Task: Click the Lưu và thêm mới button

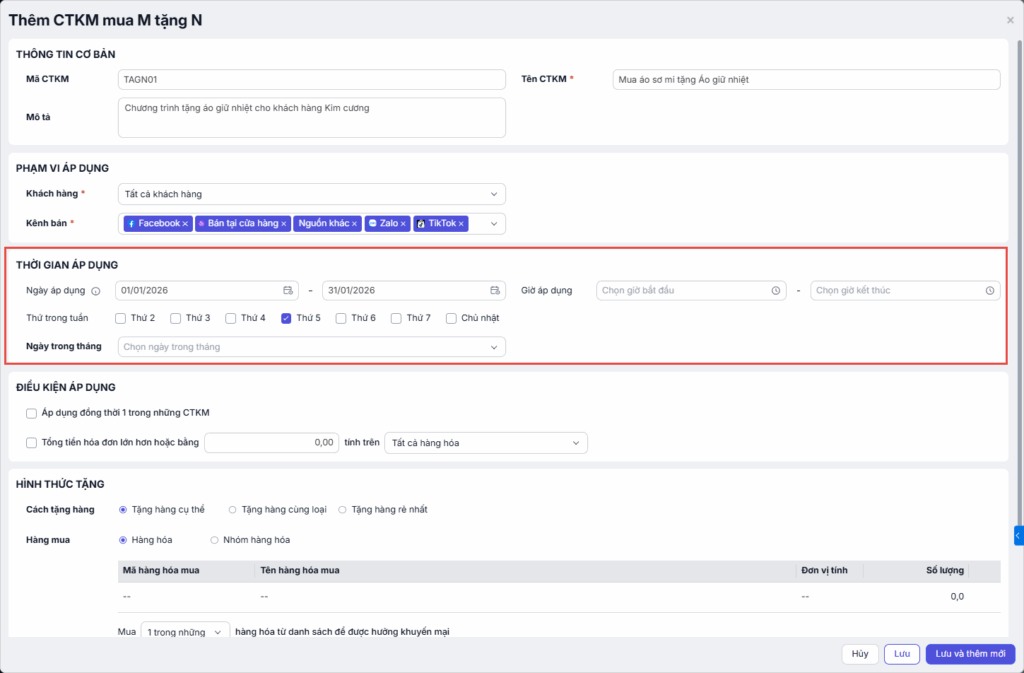Action: click(970, 654)
